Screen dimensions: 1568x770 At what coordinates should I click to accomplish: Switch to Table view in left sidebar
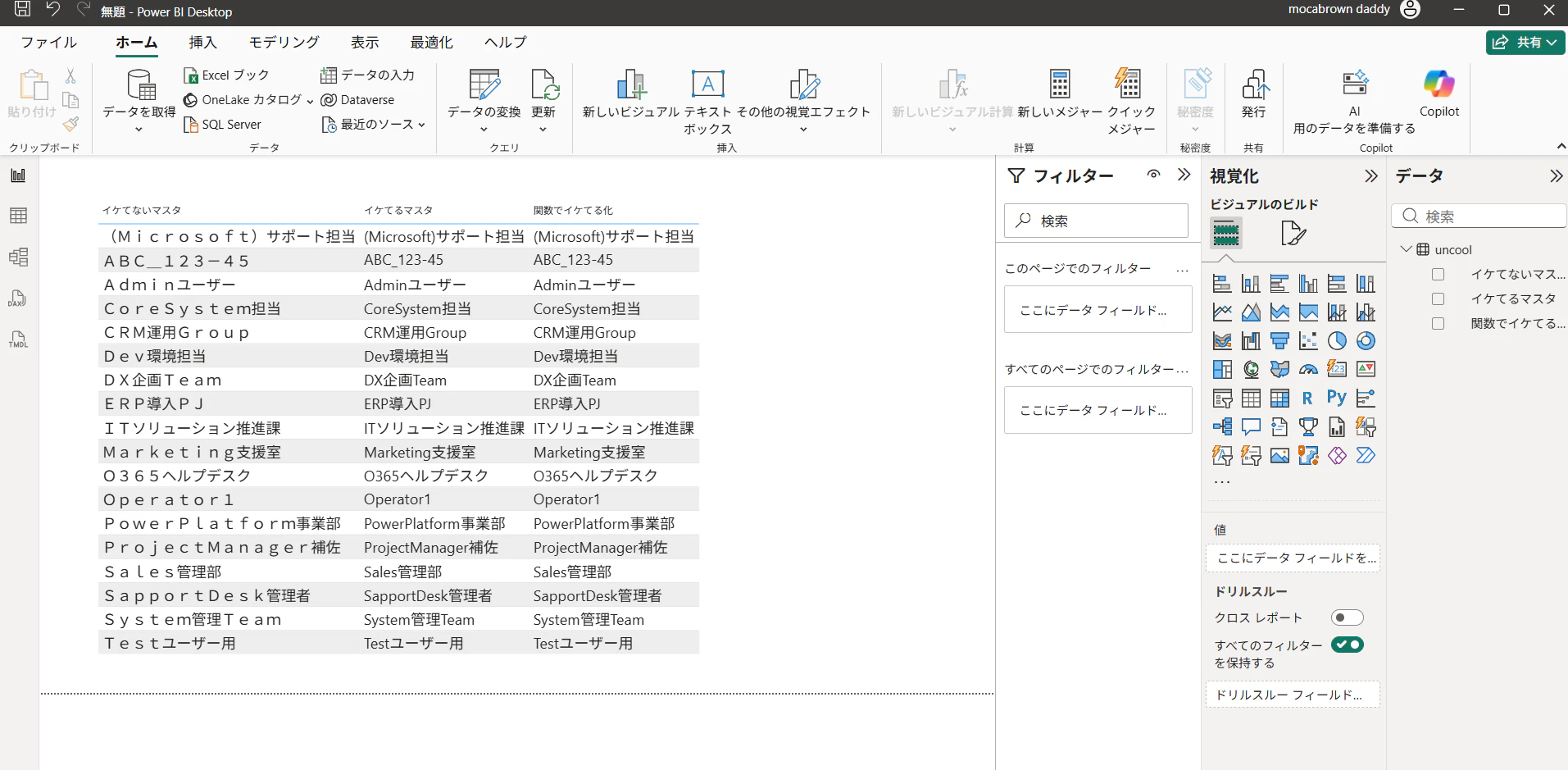(x=18, y=216)
